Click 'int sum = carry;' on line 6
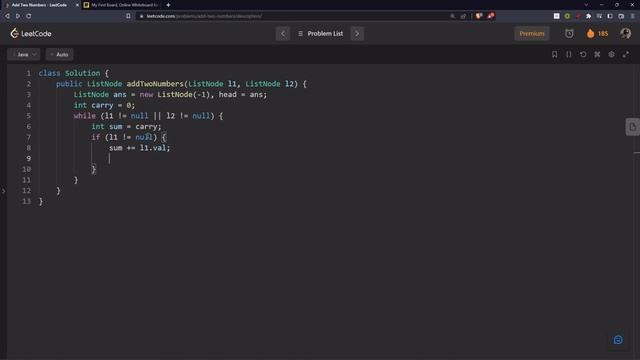The image size is (640, 360). [126, 127]
